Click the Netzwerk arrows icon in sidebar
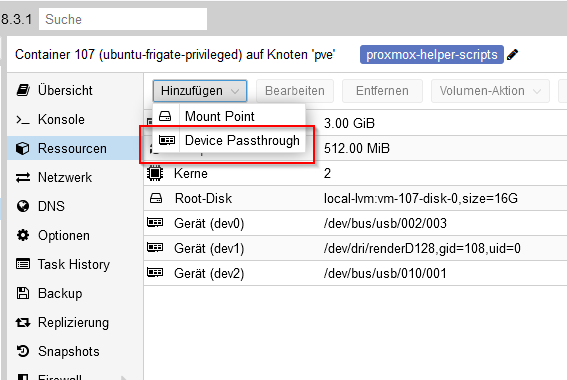Image resolution: width=567 pixels, height=380 pixels. (23, 178)
